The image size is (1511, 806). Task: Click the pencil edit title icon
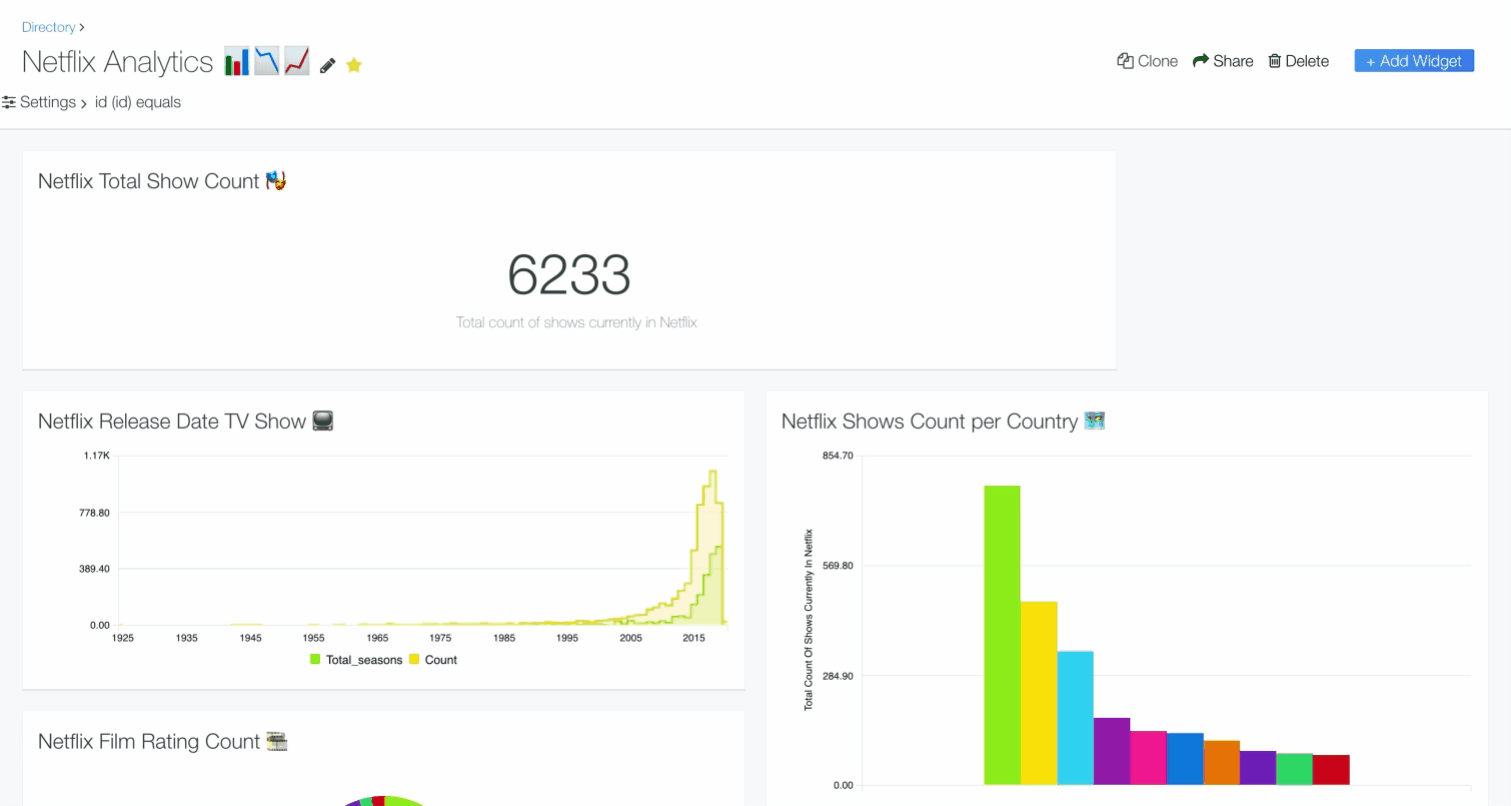pos(327,66)
